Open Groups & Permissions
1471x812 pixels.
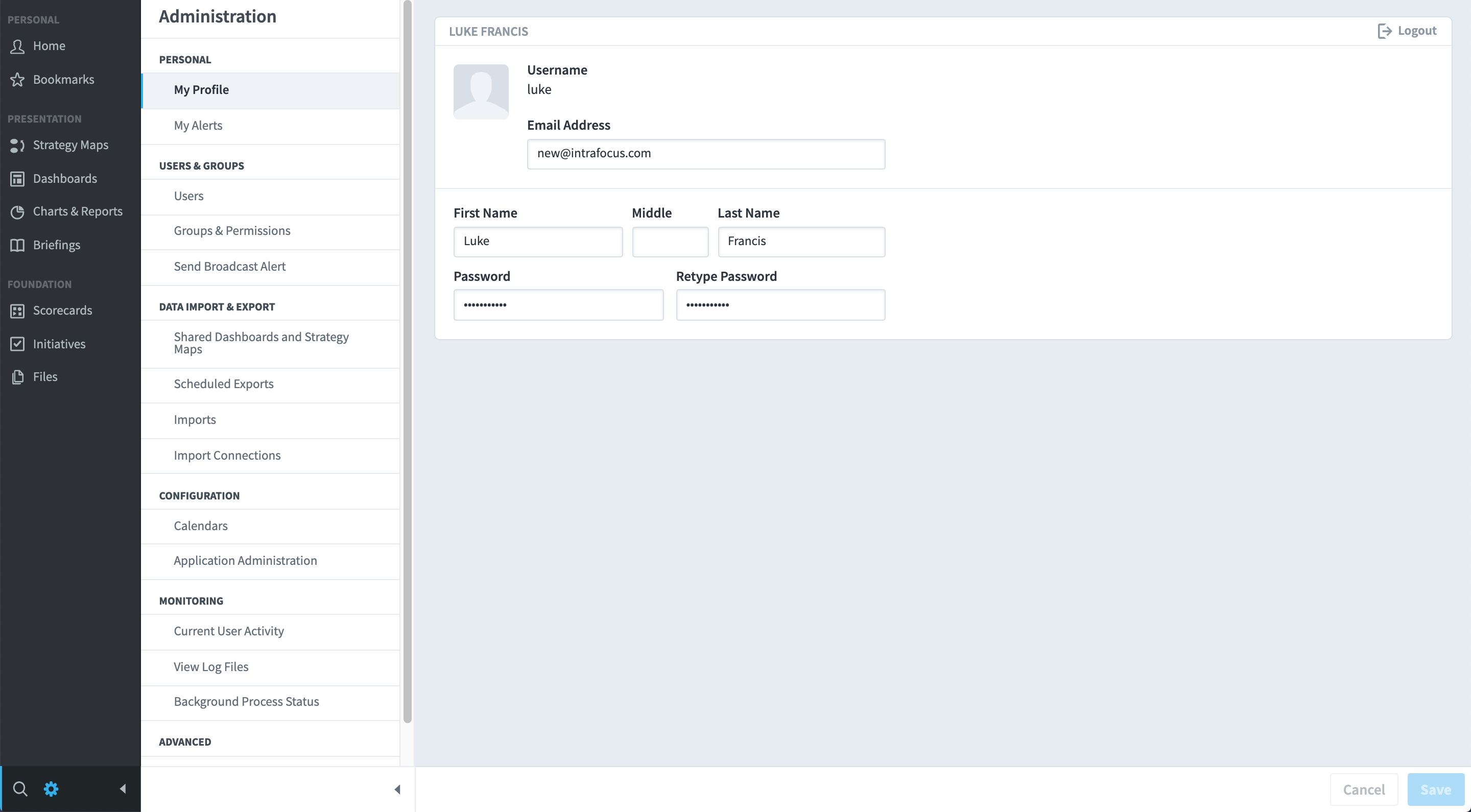coord(271,231)
